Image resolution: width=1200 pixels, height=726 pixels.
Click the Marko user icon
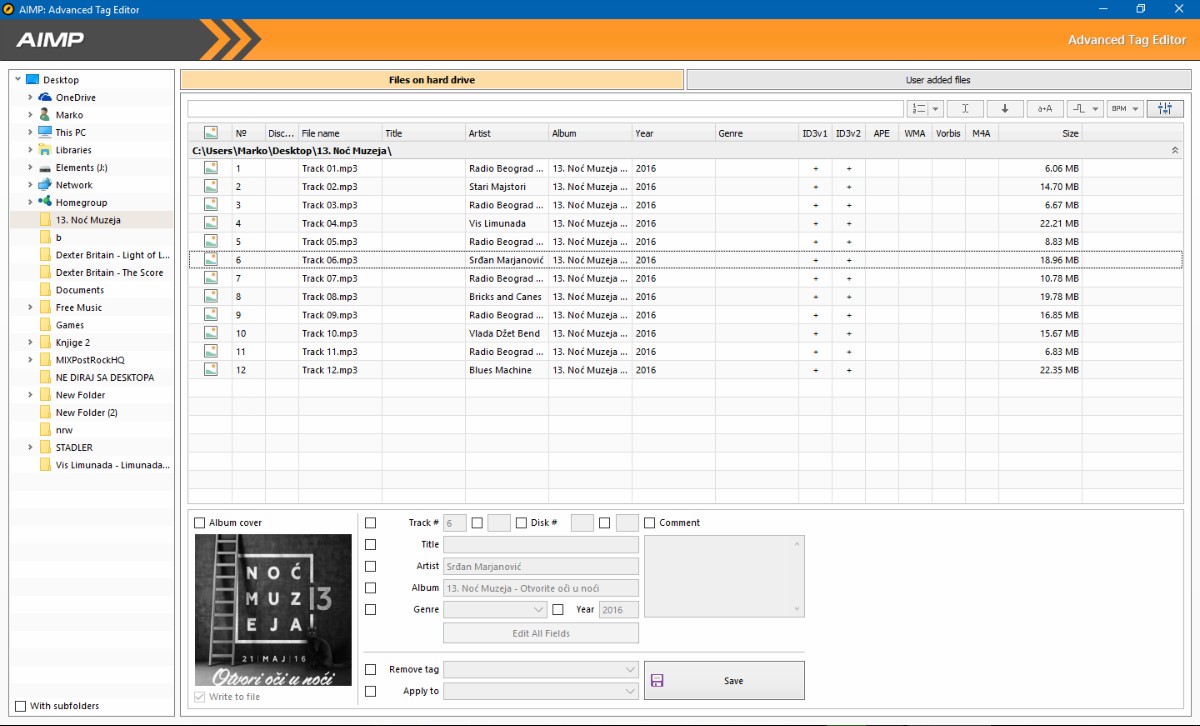click(45, 114)
